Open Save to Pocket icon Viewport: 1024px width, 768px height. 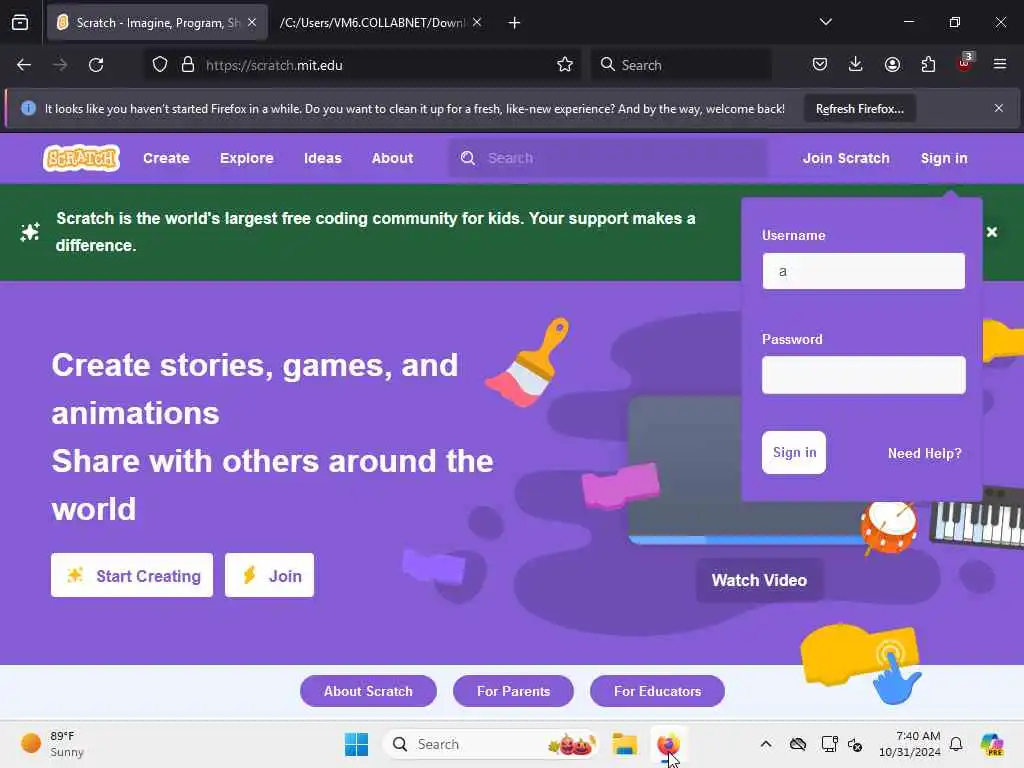[x=820, y=64]
